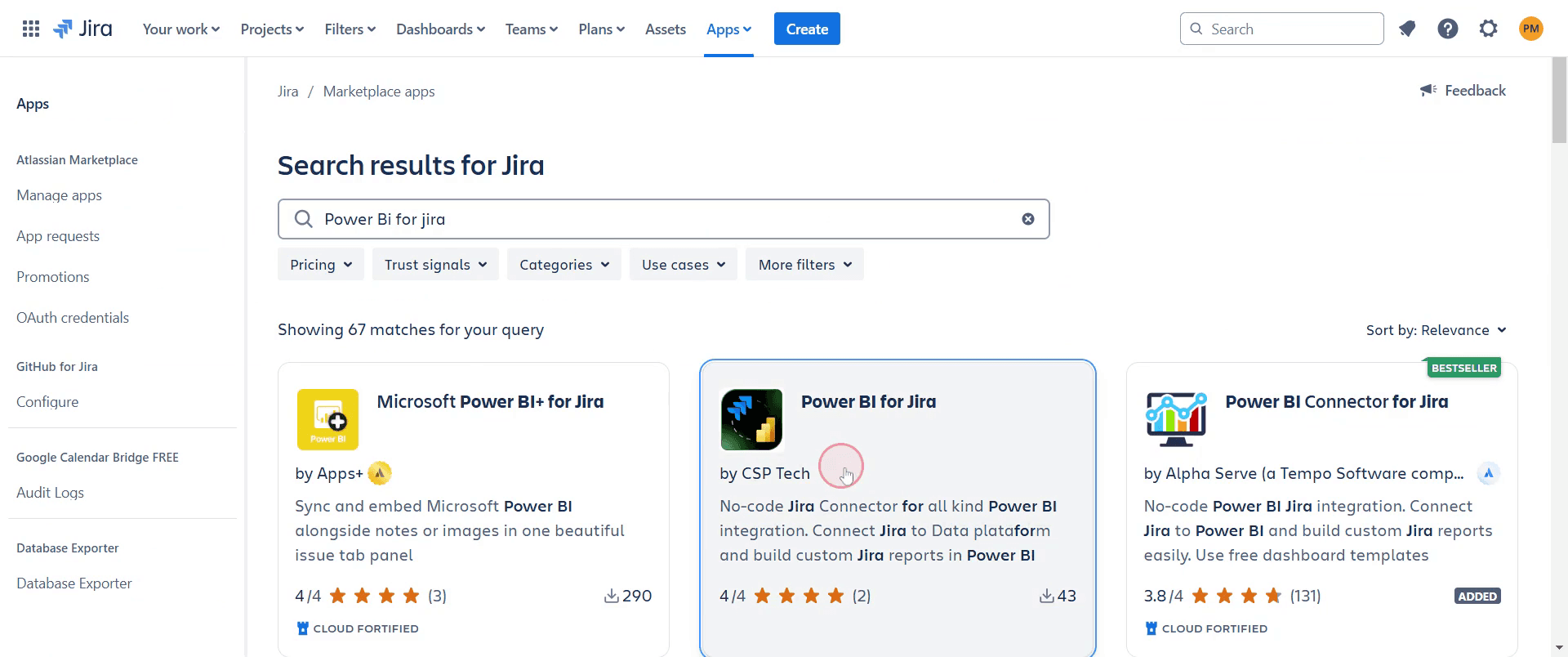1568x657 pixels.
Task: Click the Showing 67 matches text
Action: pyautogui.click(x=411, y=330)
